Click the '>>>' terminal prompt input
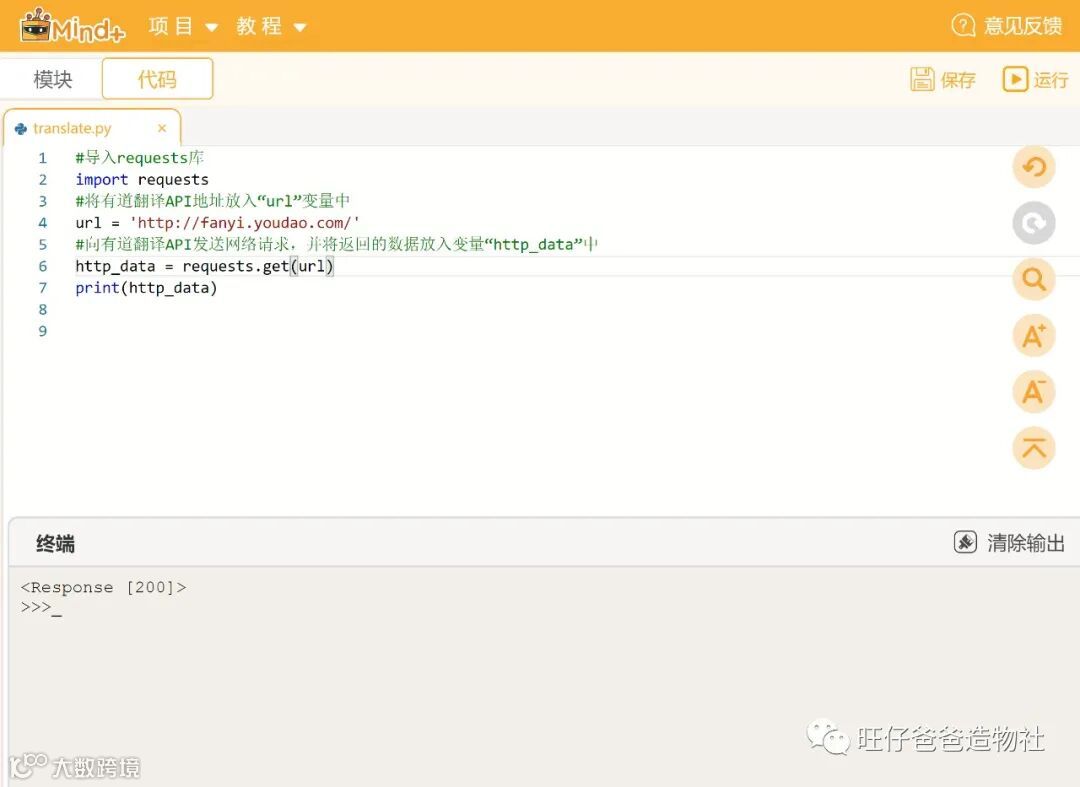 [x=41, y=607]
